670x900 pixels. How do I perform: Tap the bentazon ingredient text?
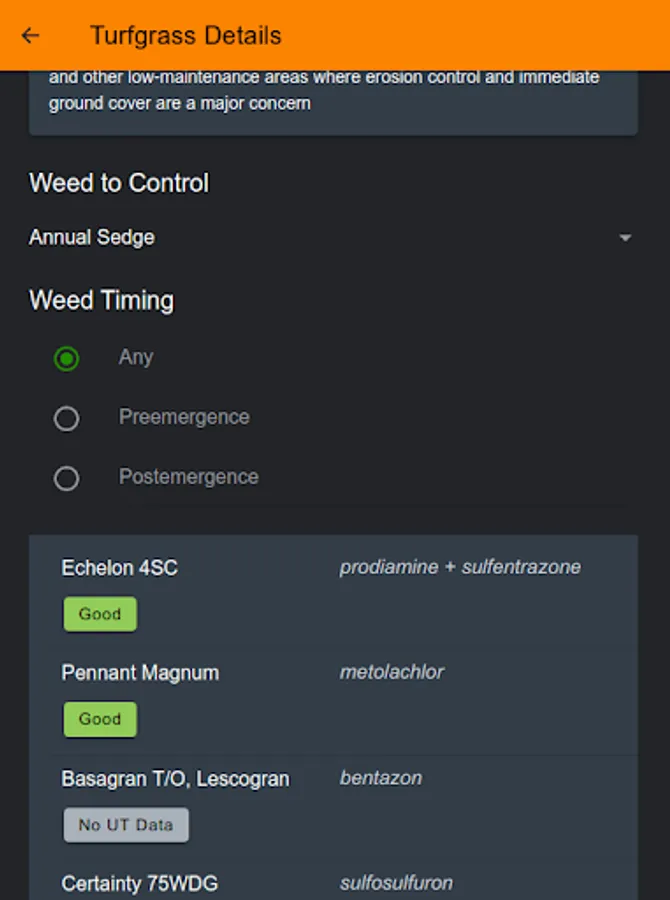pyautogui.click(x=381, y=777)
